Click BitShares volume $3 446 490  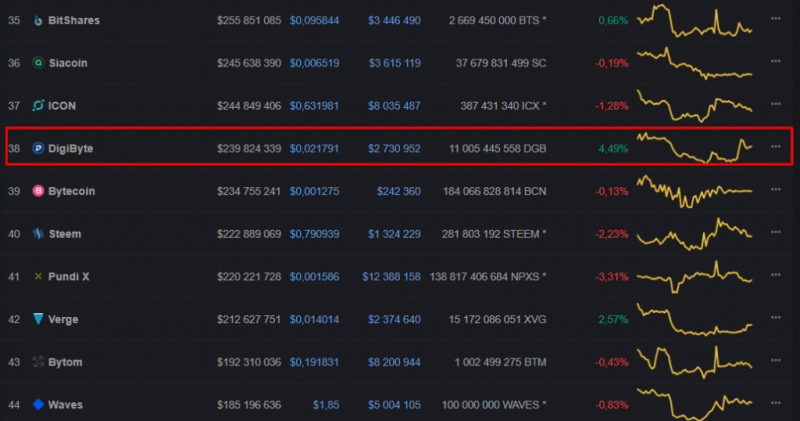click(x=394, y=20)
